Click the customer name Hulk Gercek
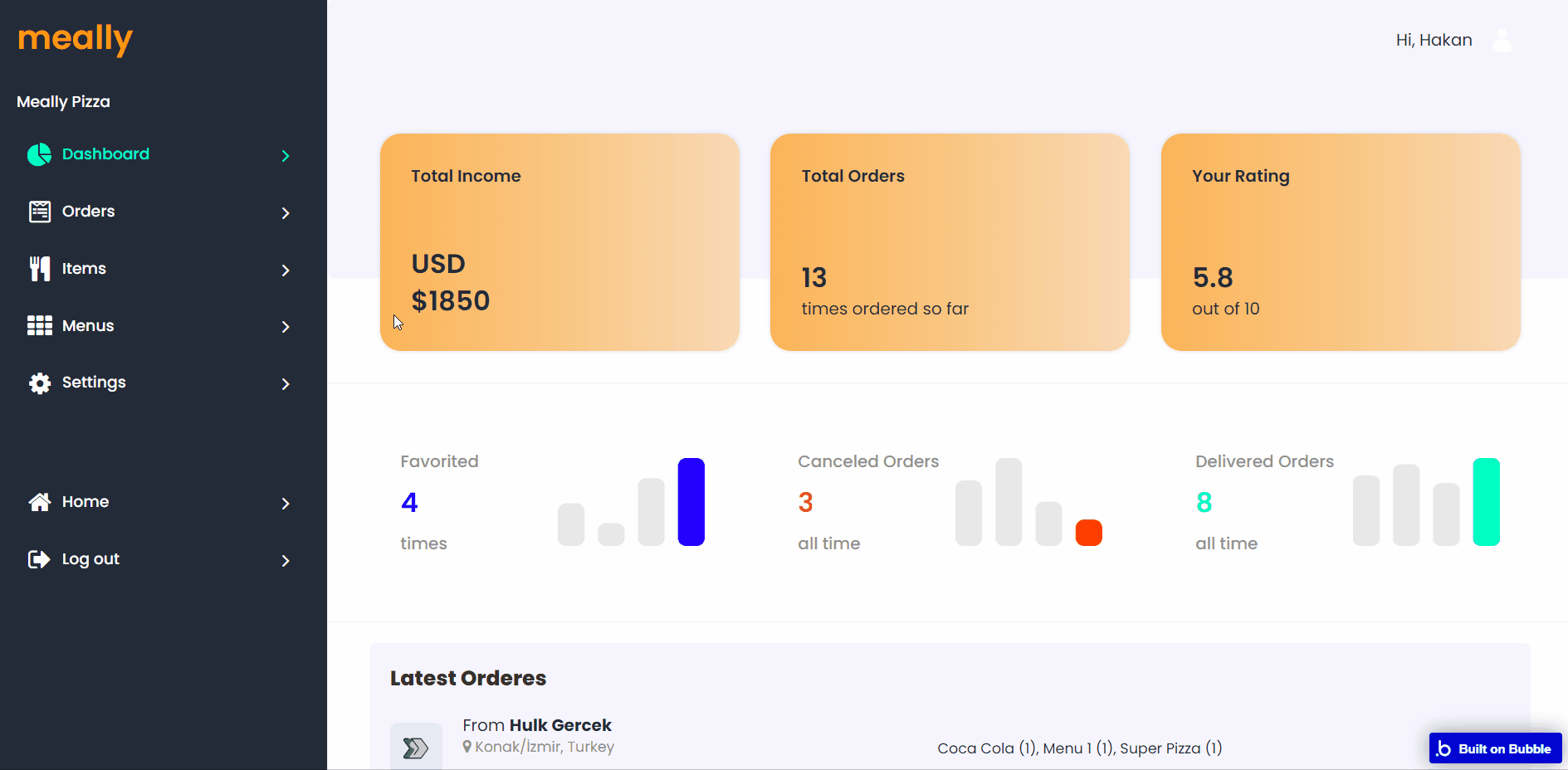 [560, 725]
